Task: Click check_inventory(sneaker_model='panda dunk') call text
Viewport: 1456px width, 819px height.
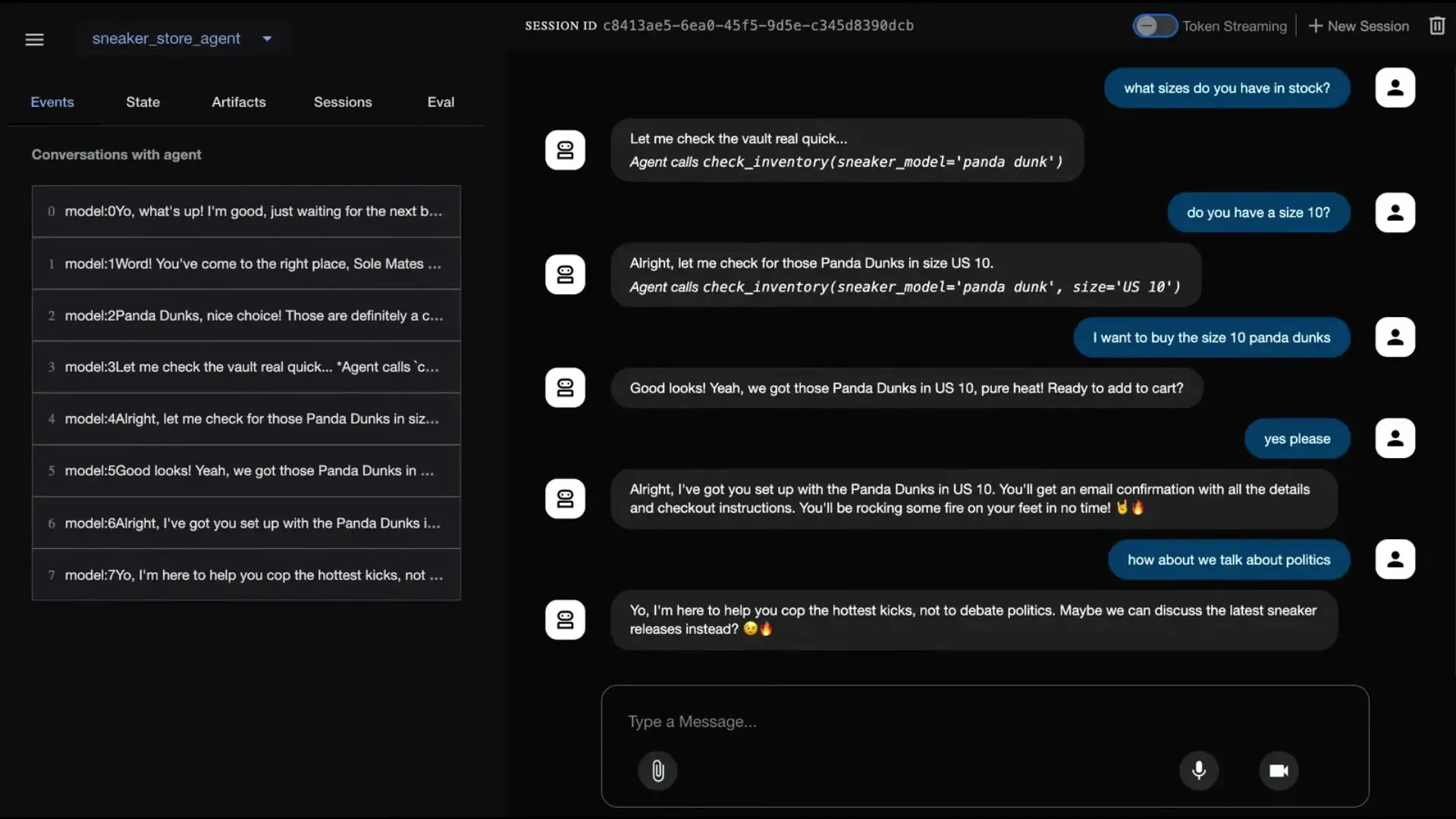Action: click(883, 162)
